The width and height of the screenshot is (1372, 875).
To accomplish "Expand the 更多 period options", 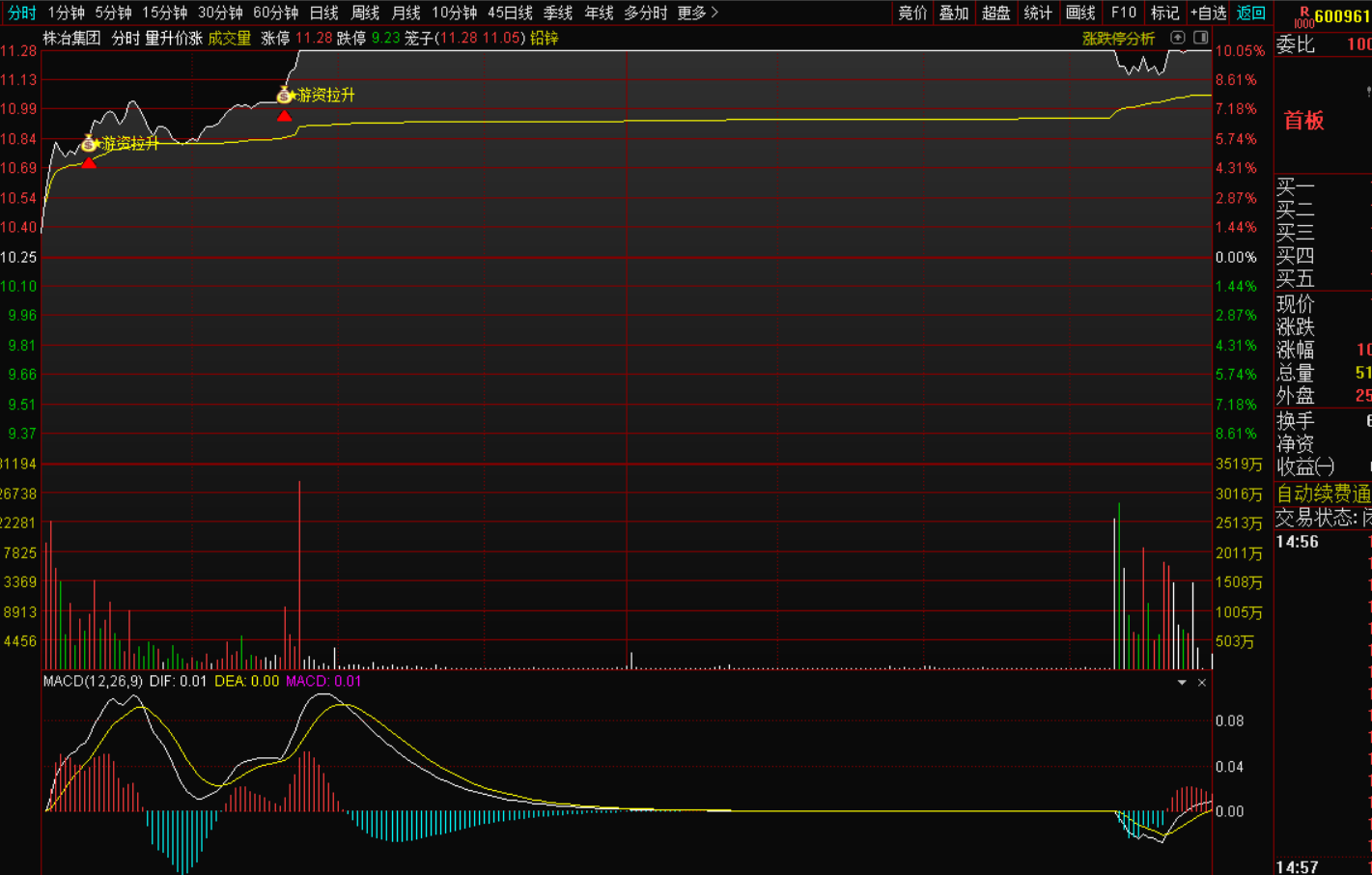I will 697,13.
